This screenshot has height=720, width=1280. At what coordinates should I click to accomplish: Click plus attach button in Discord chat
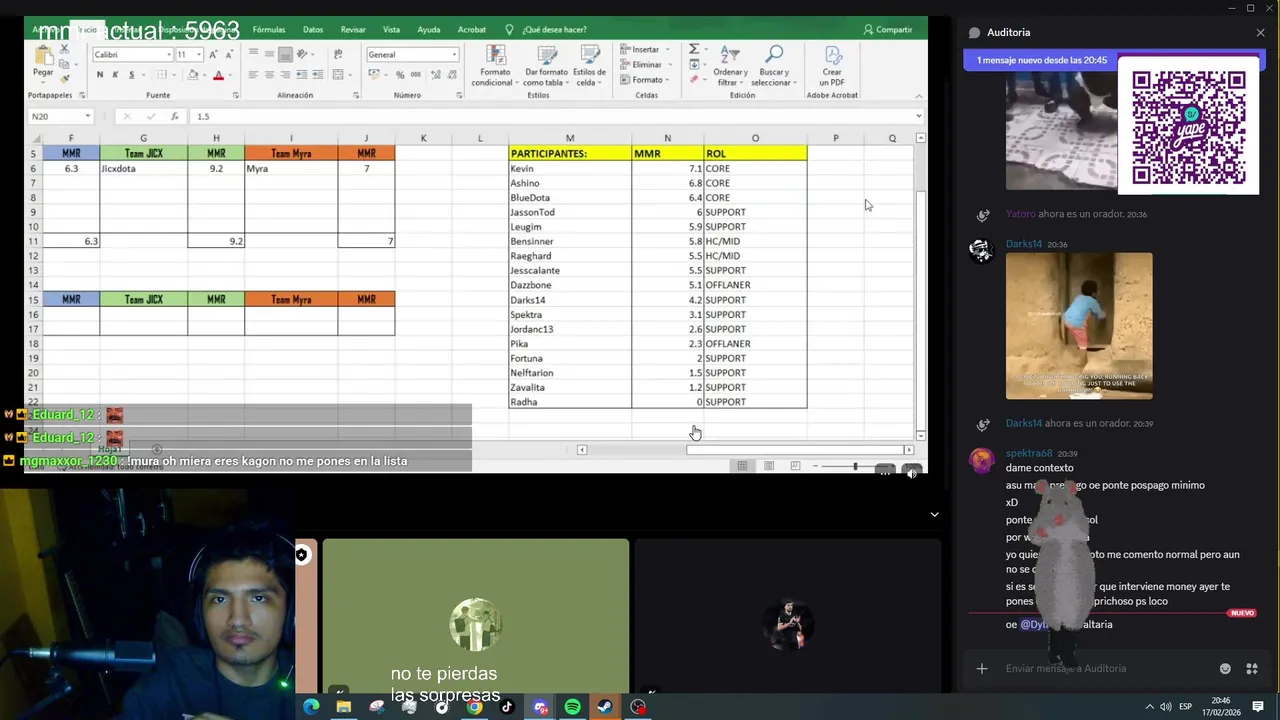coord(982,669)
